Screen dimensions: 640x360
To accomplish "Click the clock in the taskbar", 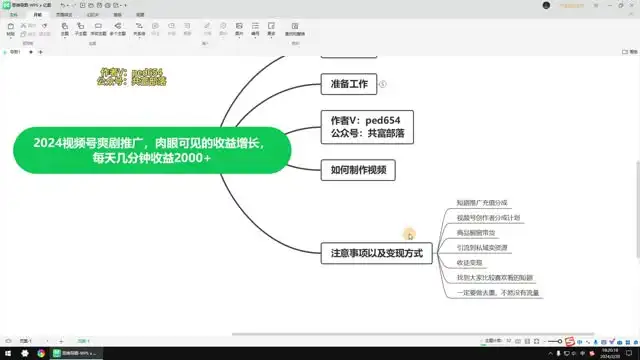I will (610, 353).
